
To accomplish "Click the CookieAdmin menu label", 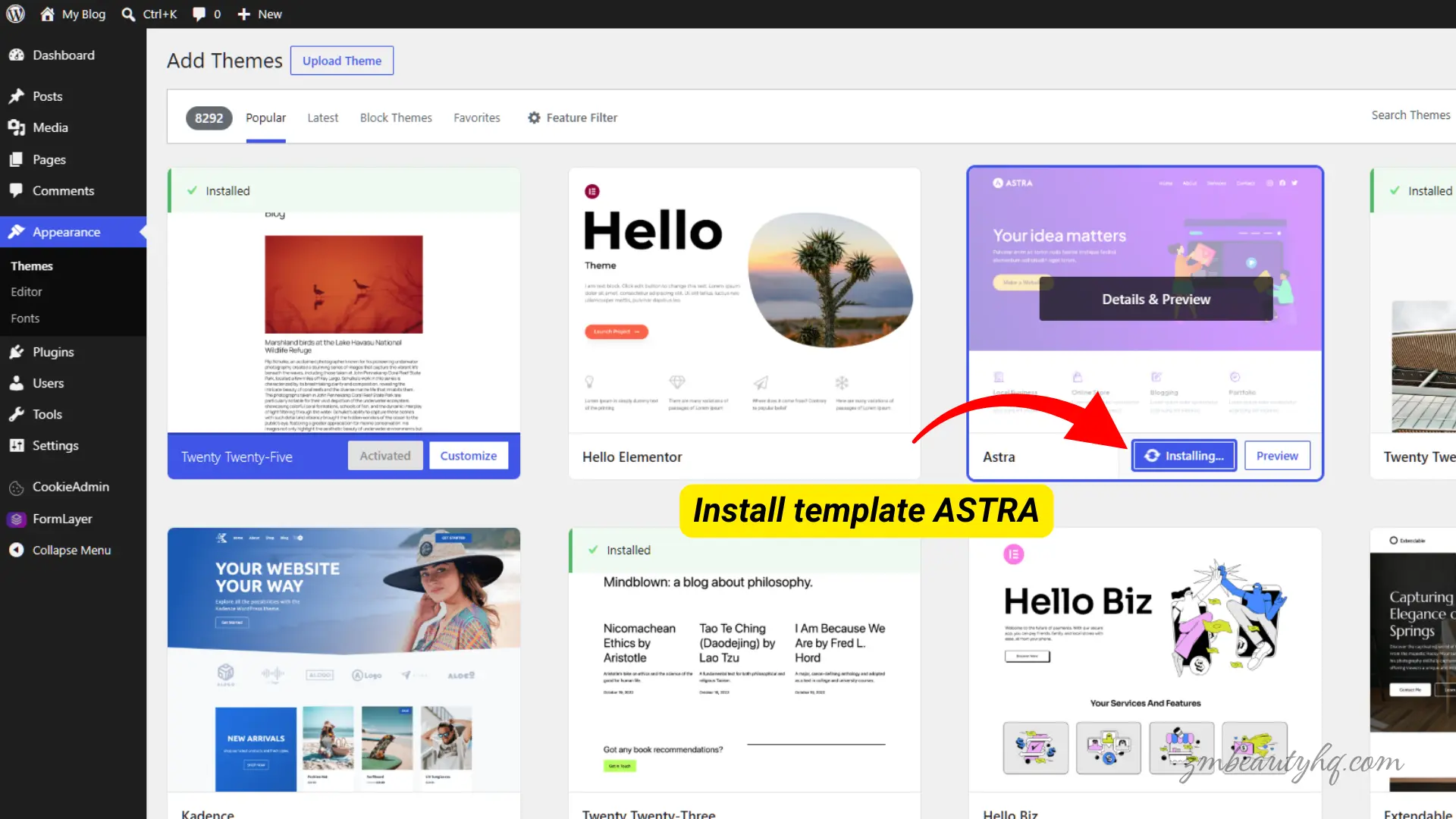I will click(x=71, y=487).
